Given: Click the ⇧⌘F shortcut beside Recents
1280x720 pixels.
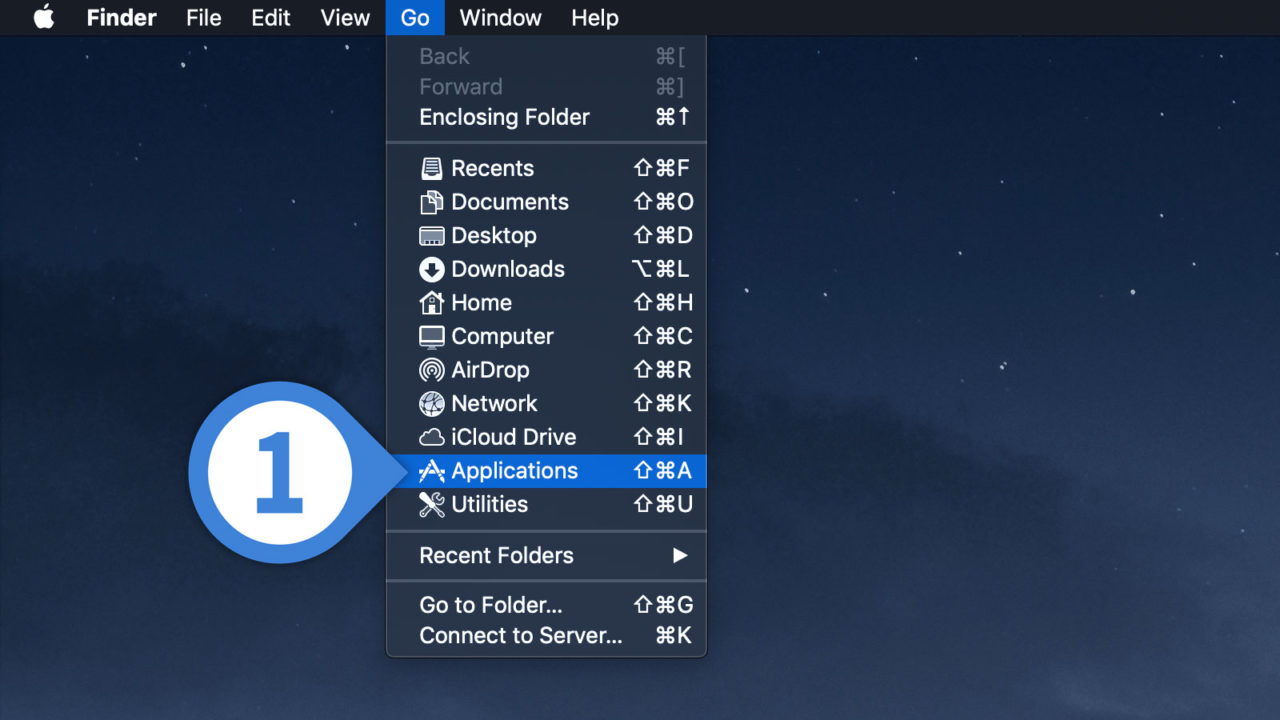Looking at the screenshot, I should point(662,168).
